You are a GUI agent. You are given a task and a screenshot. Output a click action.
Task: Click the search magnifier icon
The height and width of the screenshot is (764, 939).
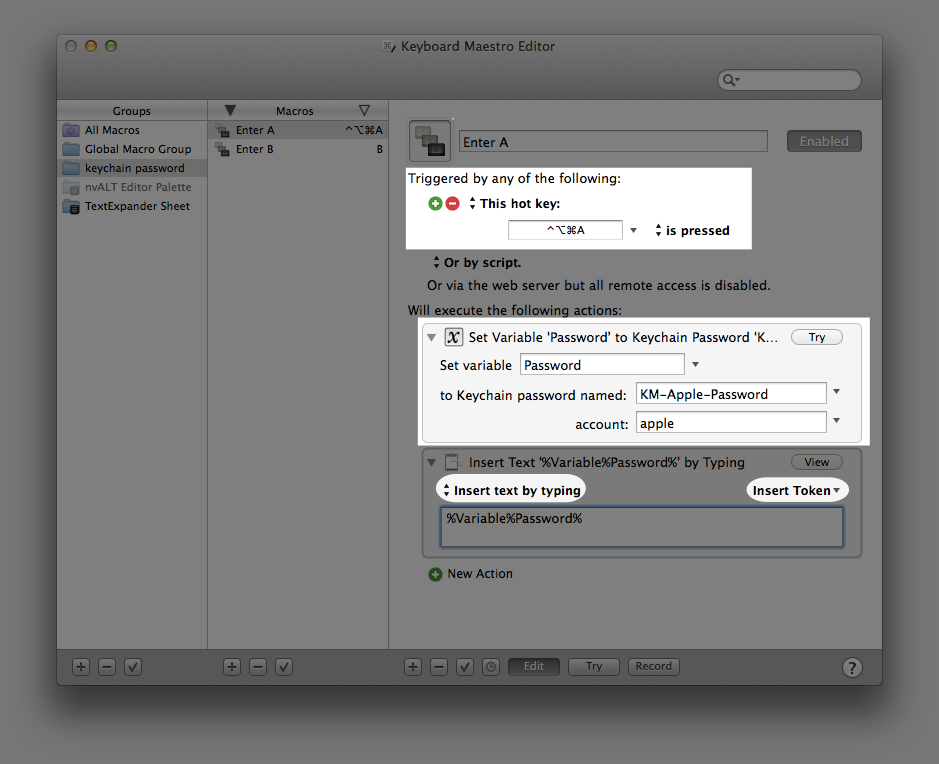tap(729, 80)
